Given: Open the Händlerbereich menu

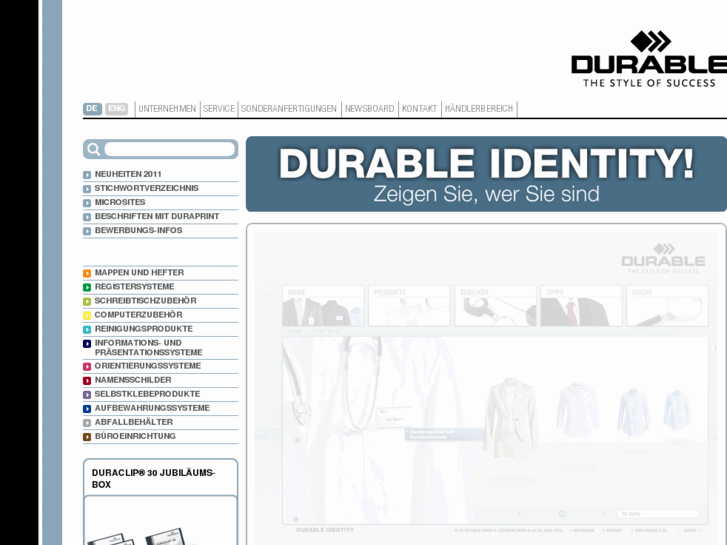Looking at the screenshot, I should (x=479, y=109).
